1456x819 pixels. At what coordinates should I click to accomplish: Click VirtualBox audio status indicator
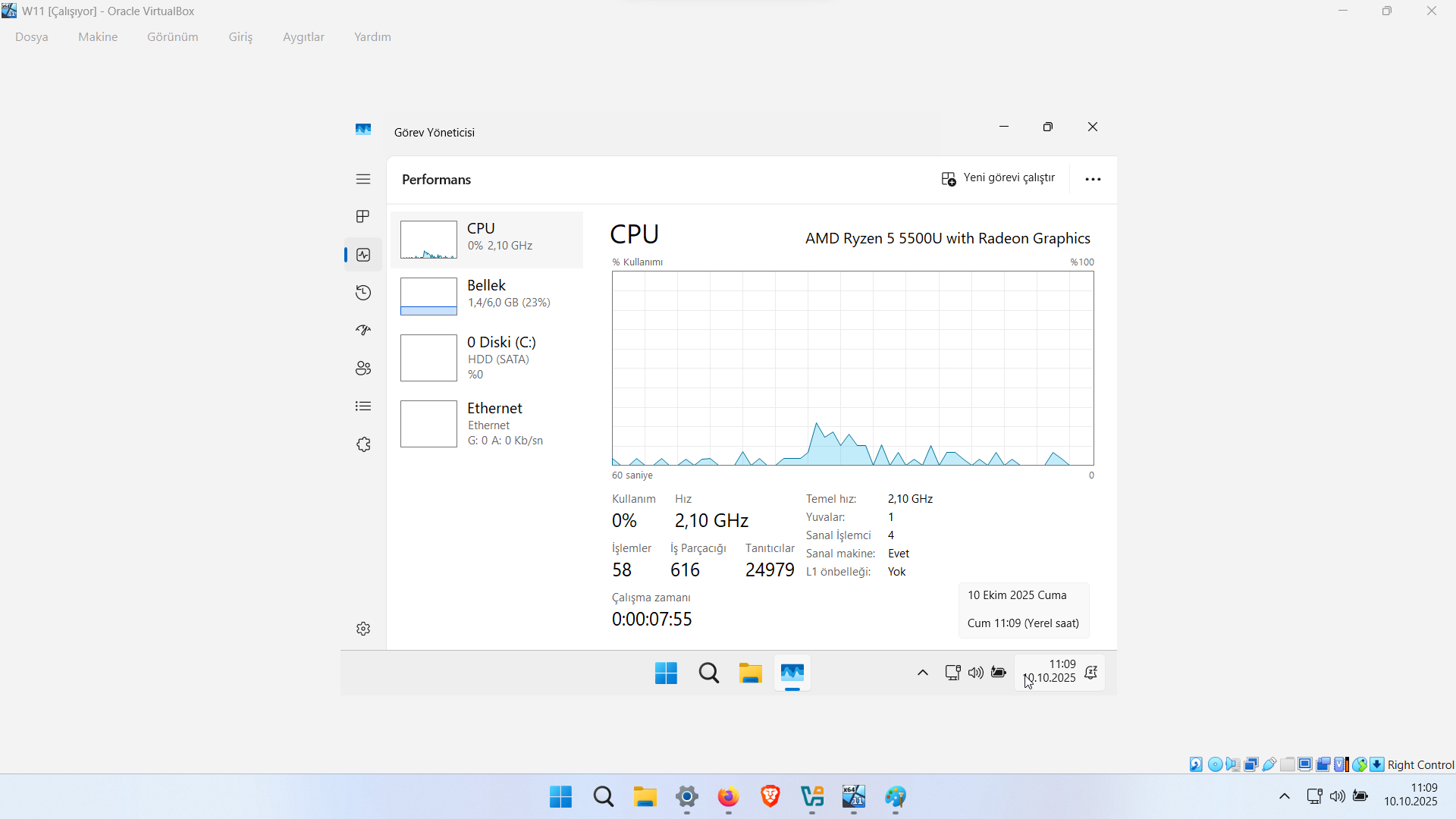(1233, 764)
